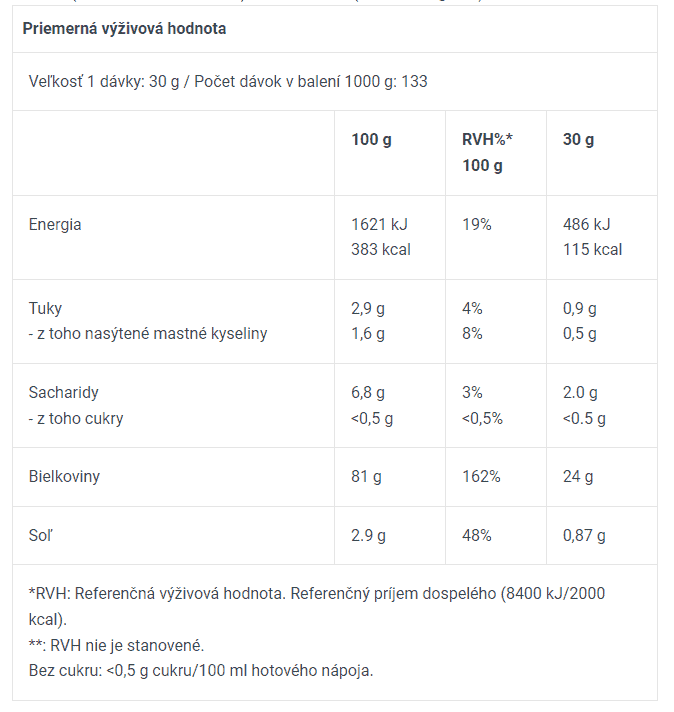Click the Priemerná výživová hodnota heading
The image size is (674, 712).
124,29
